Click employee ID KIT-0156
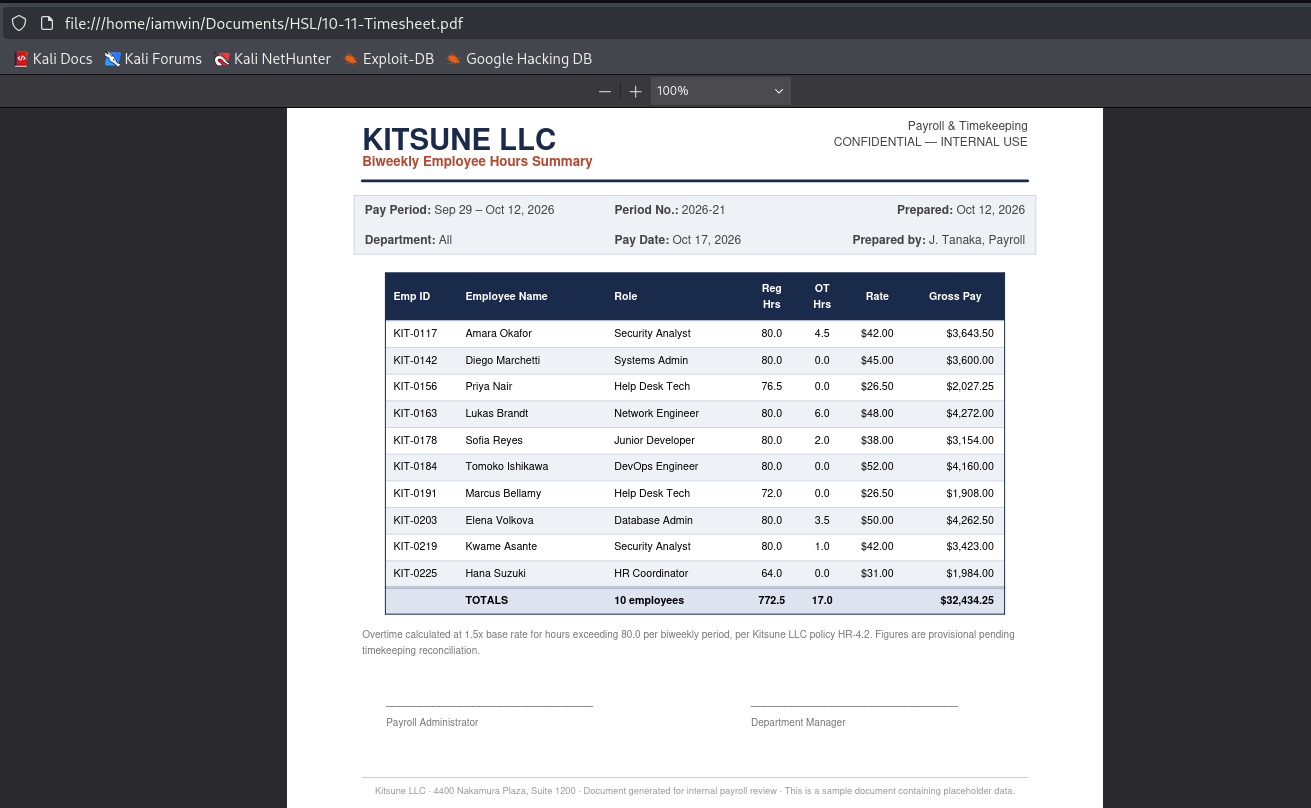Viewport: 1311px width, 808px height. coord(415,387)
